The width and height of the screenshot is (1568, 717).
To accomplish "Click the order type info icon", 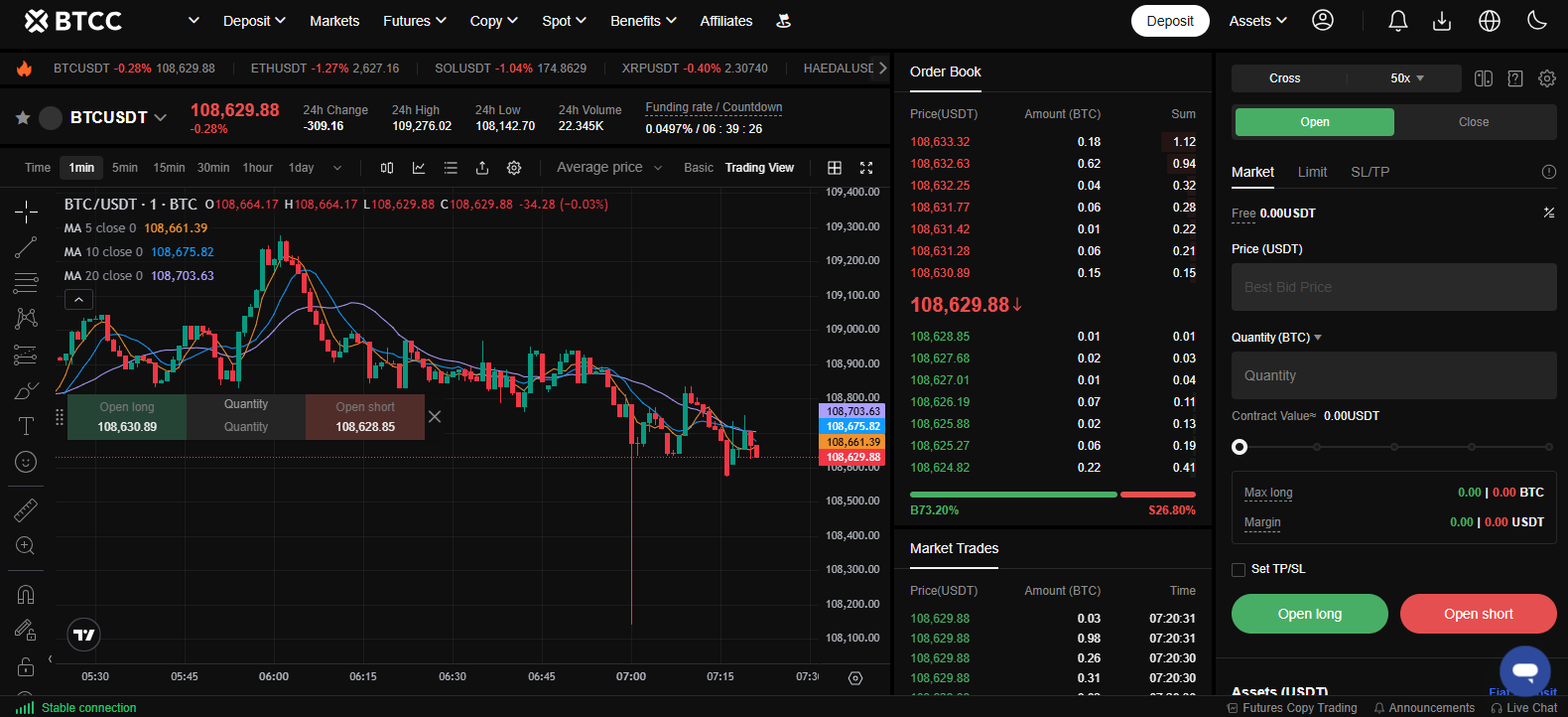I will tap(1549, 172).
